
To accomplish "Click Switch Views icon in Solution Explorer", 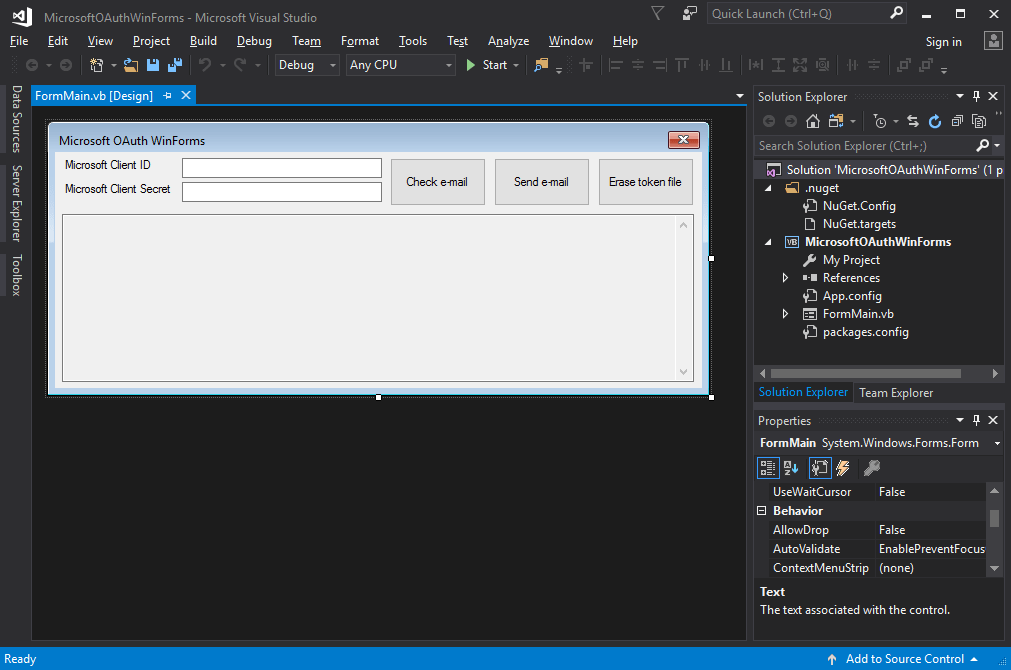I will [x=836, y=121].
